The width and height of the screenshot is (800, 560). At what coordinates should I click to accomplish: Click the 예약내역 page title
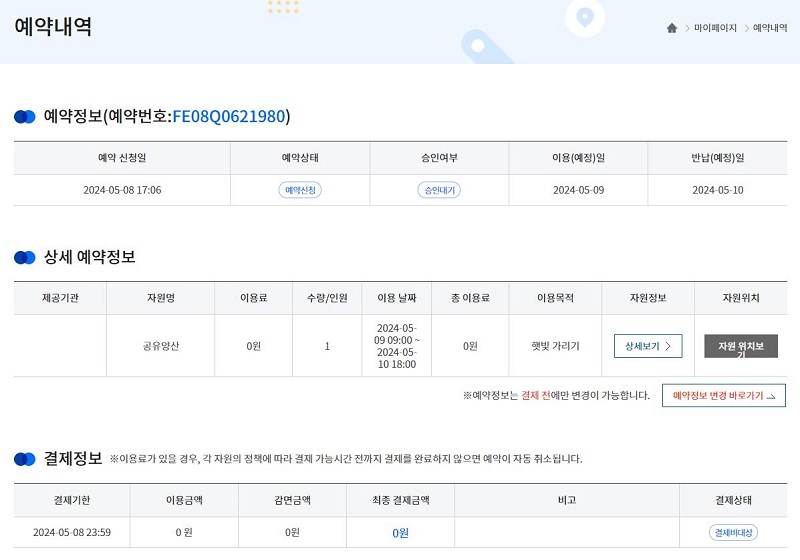(53, 27)
